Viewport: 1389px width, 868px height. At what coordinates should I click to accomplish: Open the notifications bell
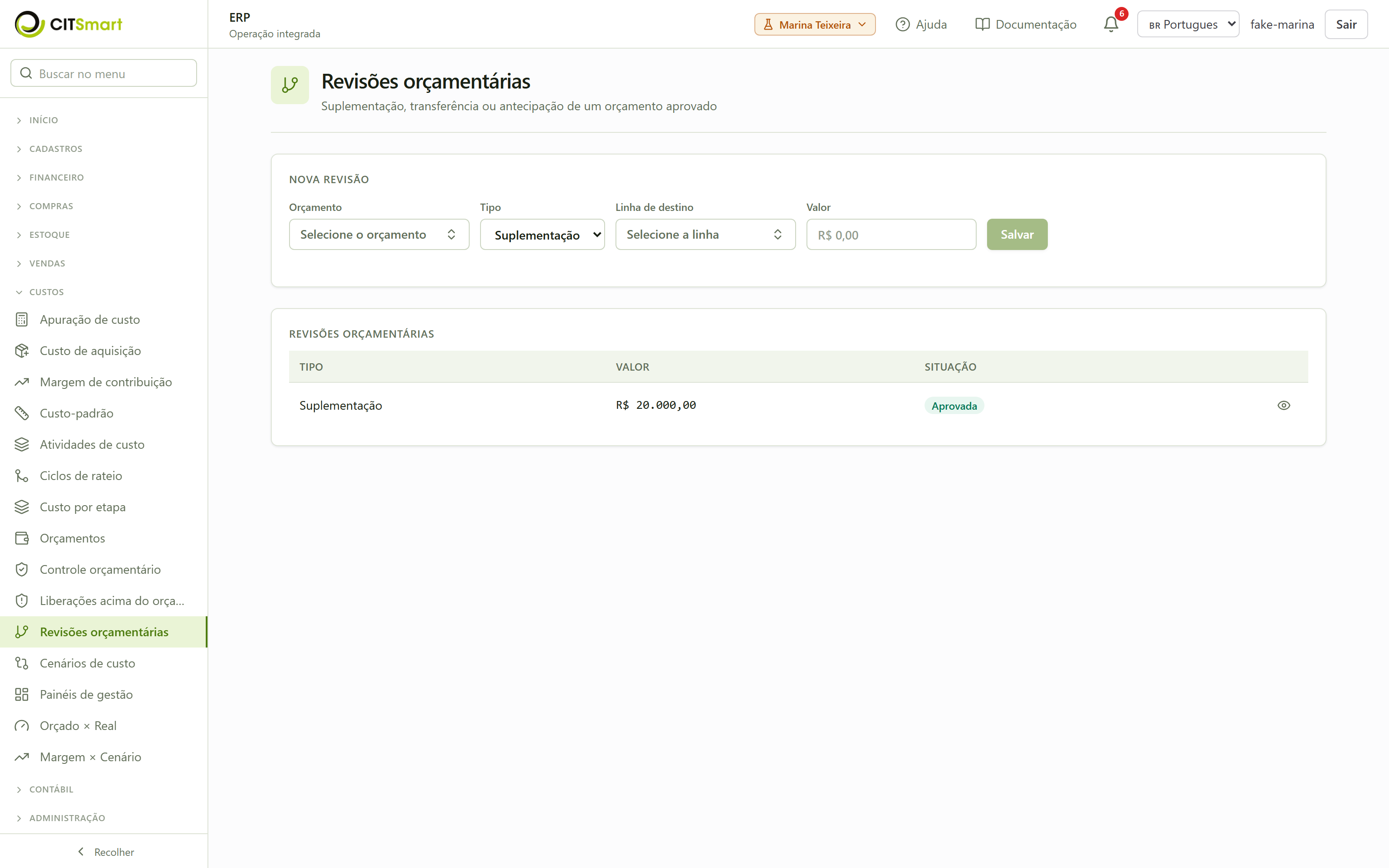[1111, 24]
